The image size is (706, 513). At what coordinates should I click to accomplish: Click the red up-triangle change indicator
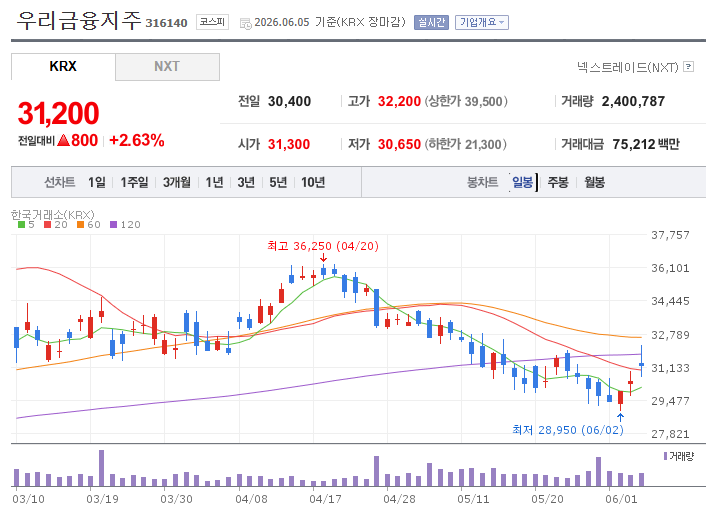[x=63, y=141]
